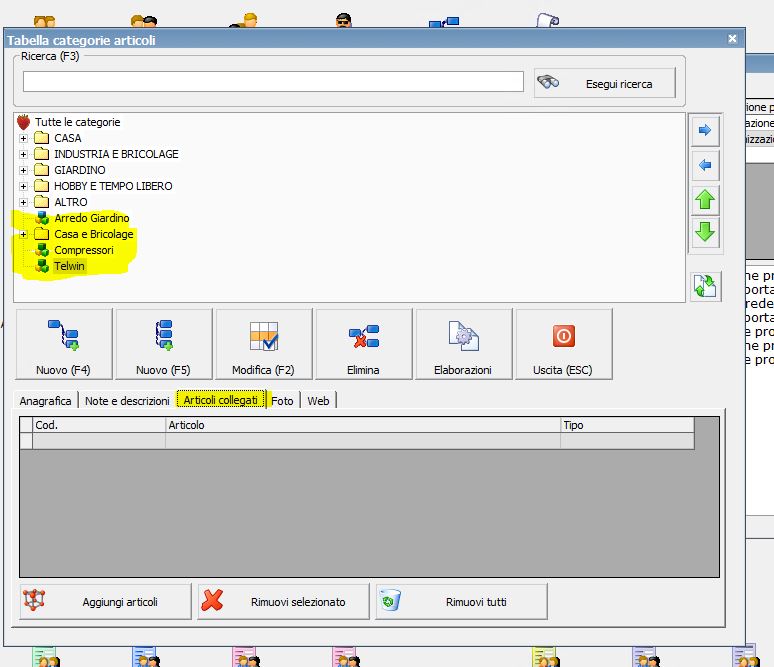Click the INDUSTRIA E BRICOLAGE folder icon
The width and height of the screenshot is (774, 667).
coord(41,154)
